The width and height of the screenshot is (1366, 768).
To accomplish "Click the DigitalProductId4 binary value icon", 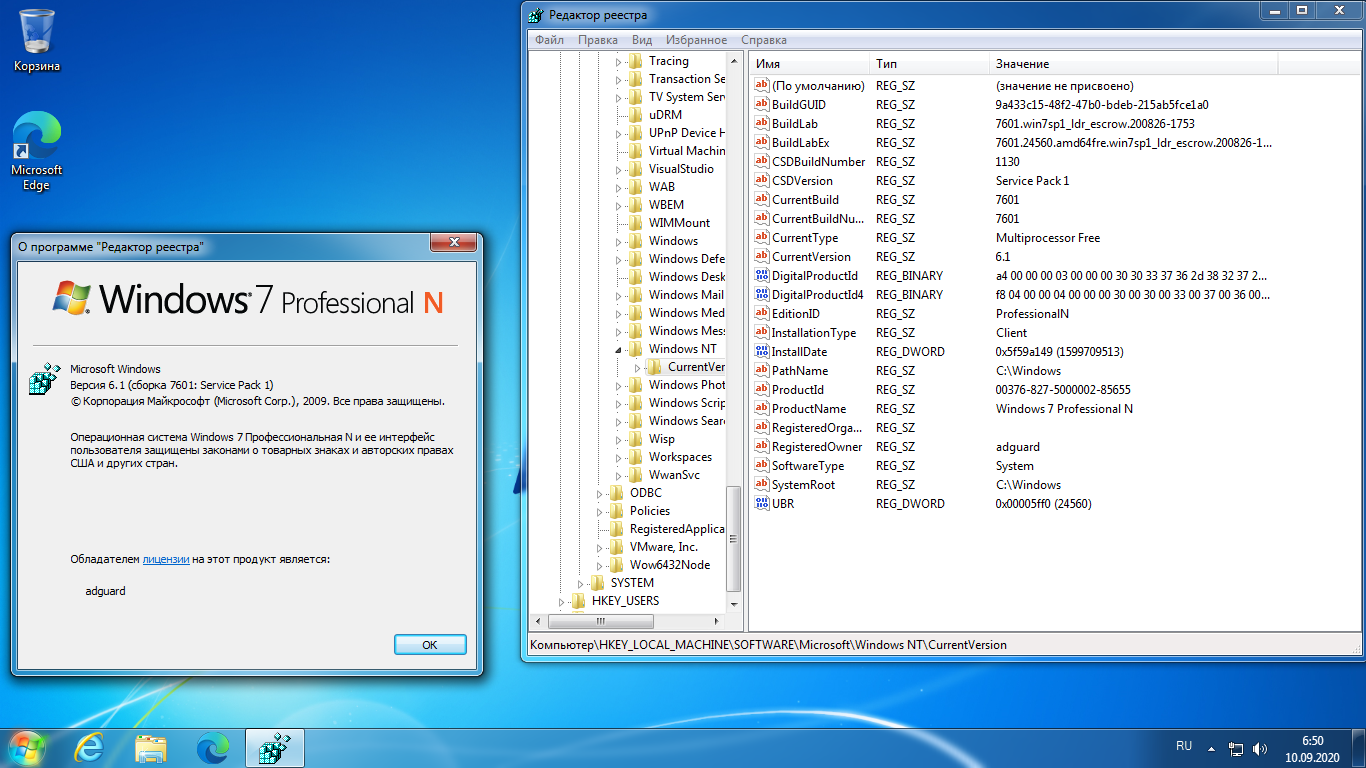I will point(762,294).
